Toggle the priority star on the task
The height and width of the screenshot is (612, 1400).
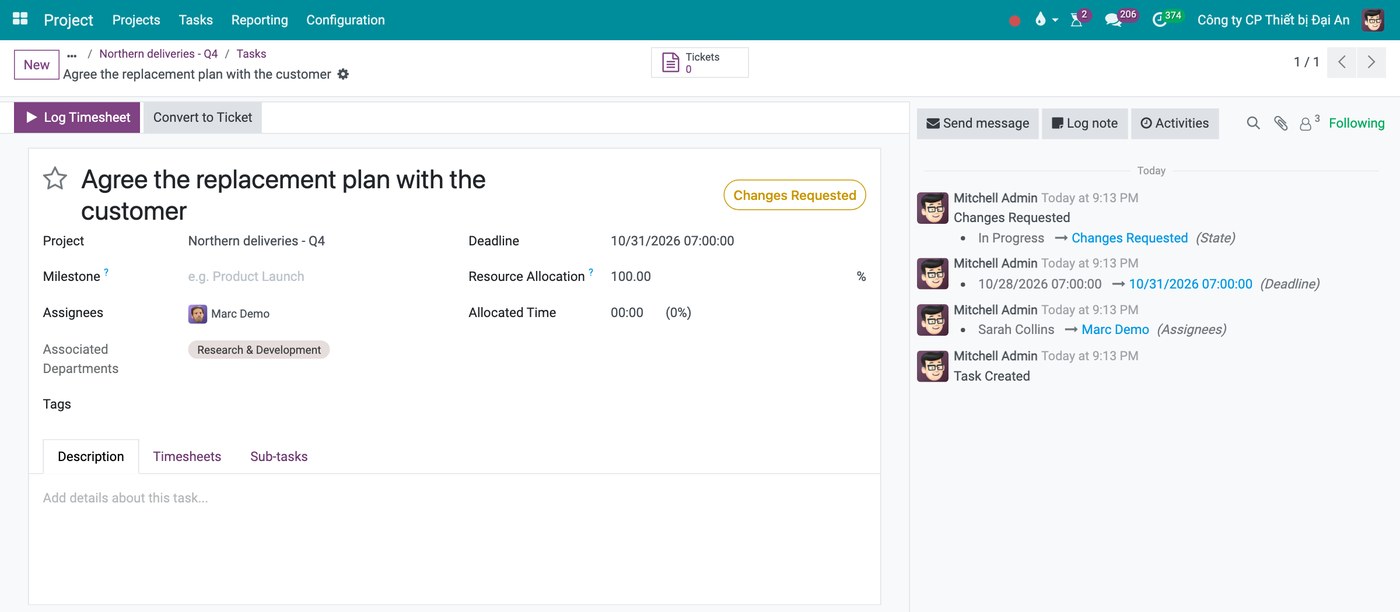tap(55, 179)
